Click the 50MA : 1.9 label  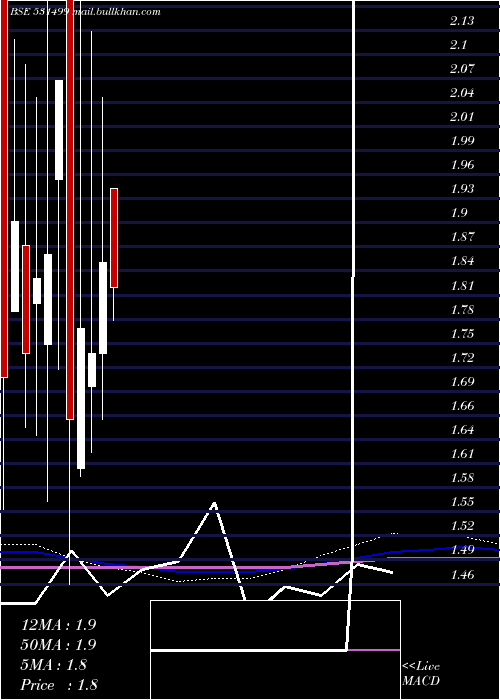(58, 645)
